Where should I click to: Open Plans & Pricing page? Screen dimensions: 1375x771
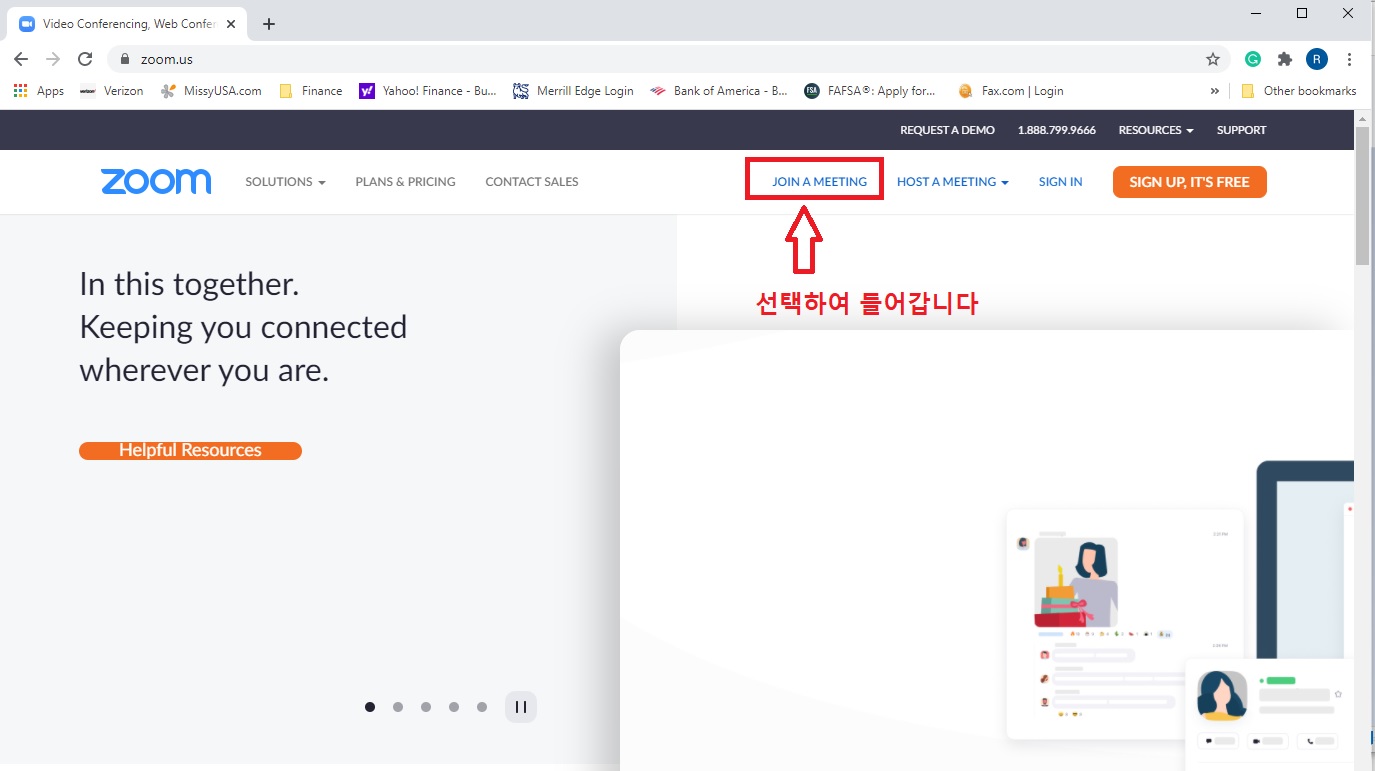[405, 182]
